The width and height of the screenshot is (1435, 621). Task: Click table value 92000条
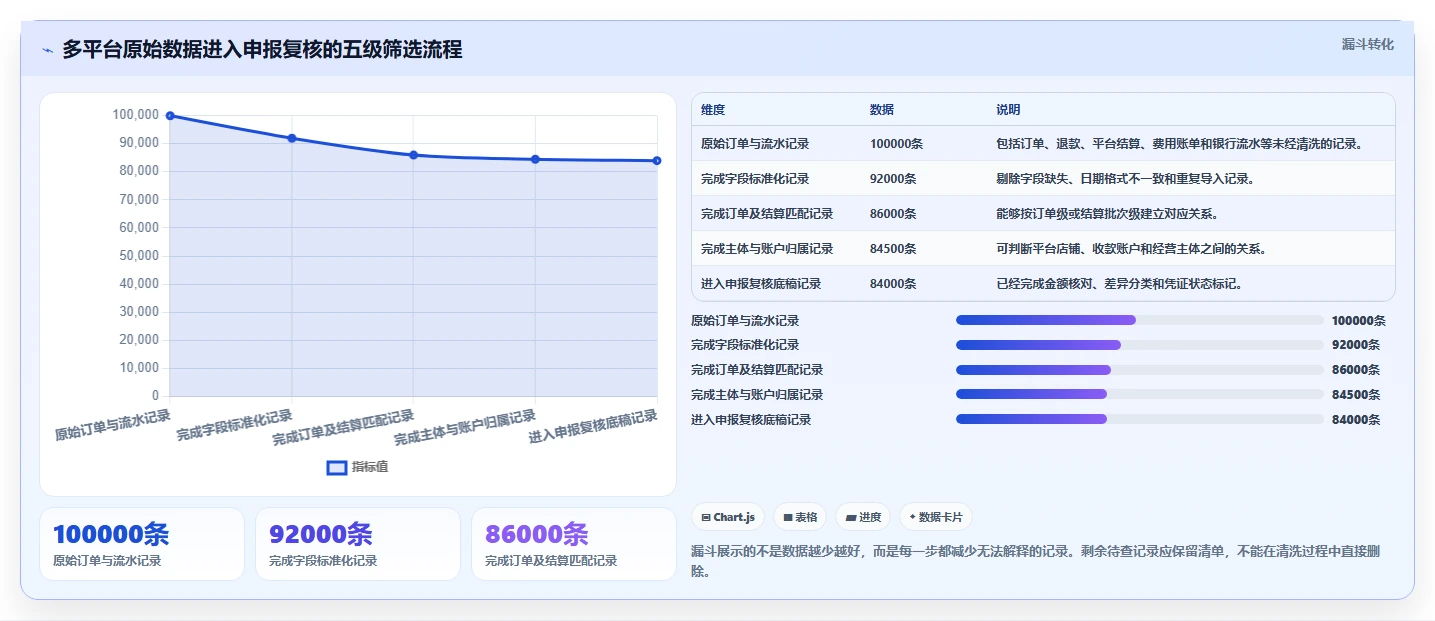click(893, 179)
